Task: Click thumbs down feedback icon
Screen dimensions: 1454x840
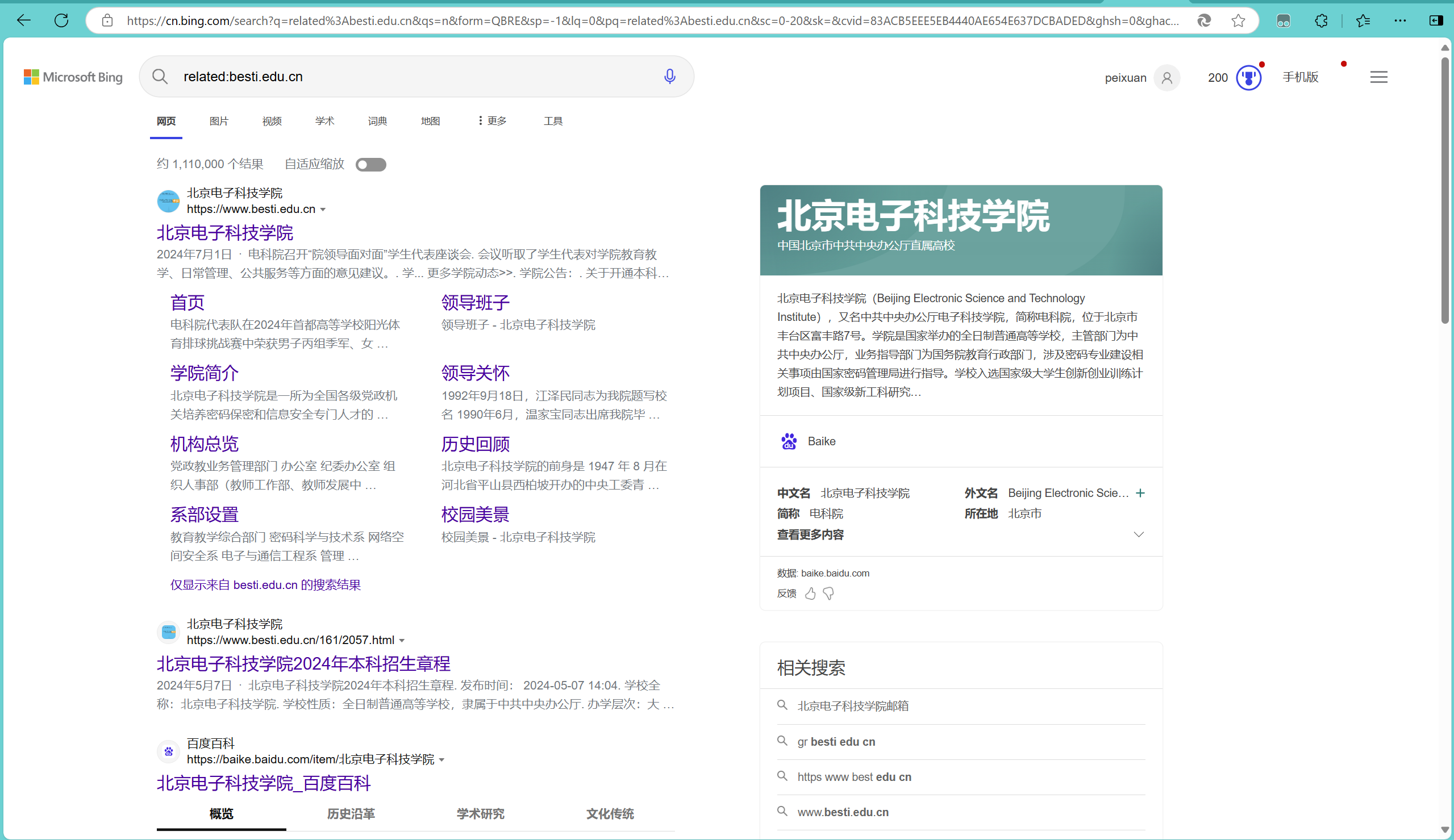Action: coord(828,593)
